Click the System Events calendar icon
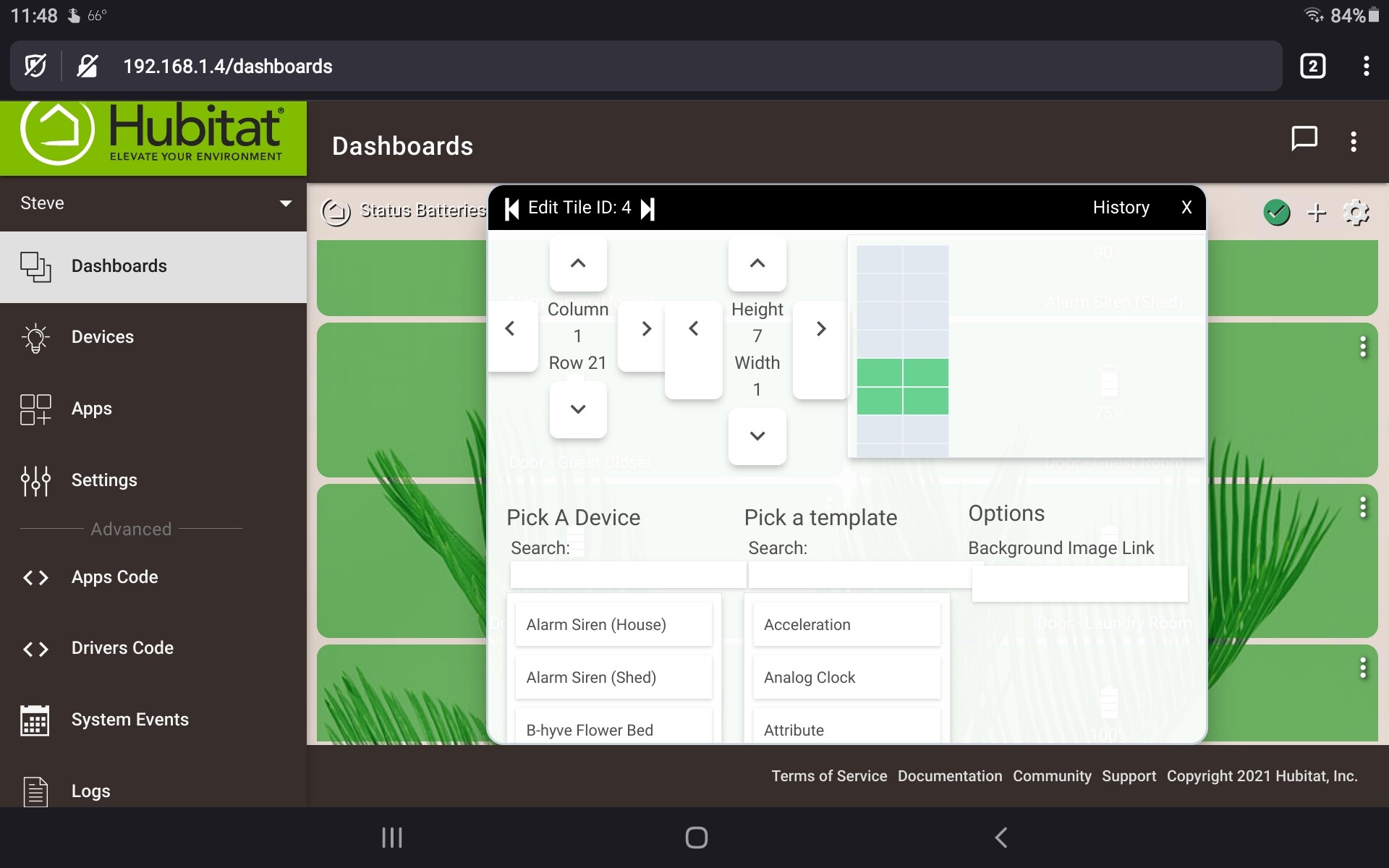The image size is (1389, 868). (35, 720)
